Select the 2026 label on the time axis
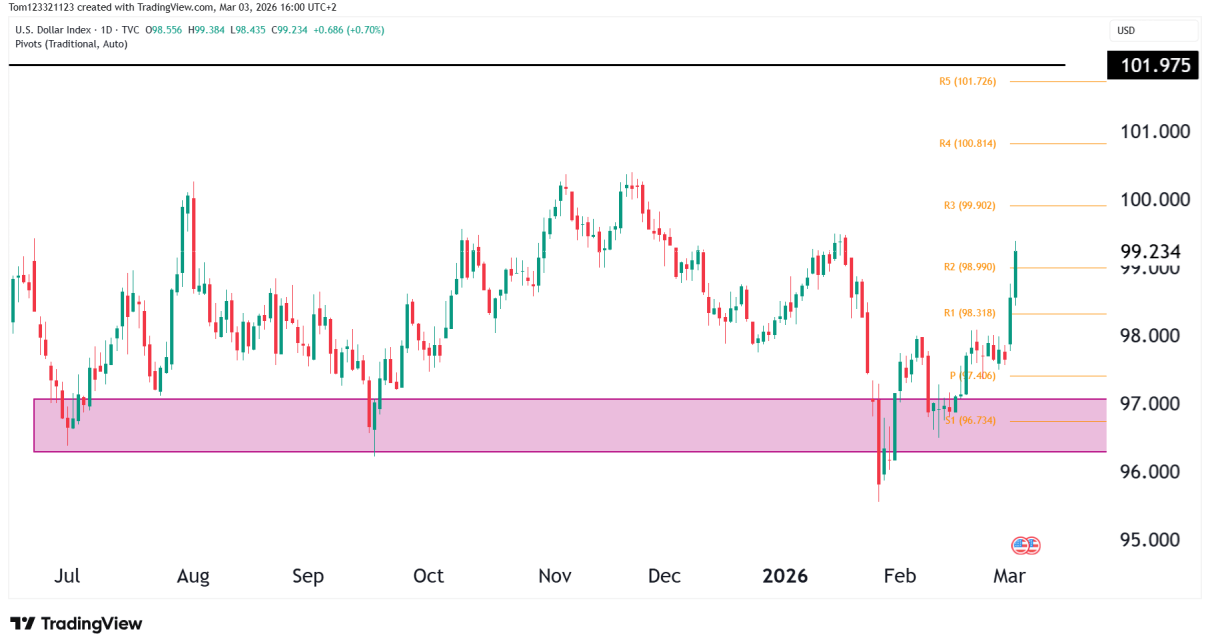 [784, 576]
